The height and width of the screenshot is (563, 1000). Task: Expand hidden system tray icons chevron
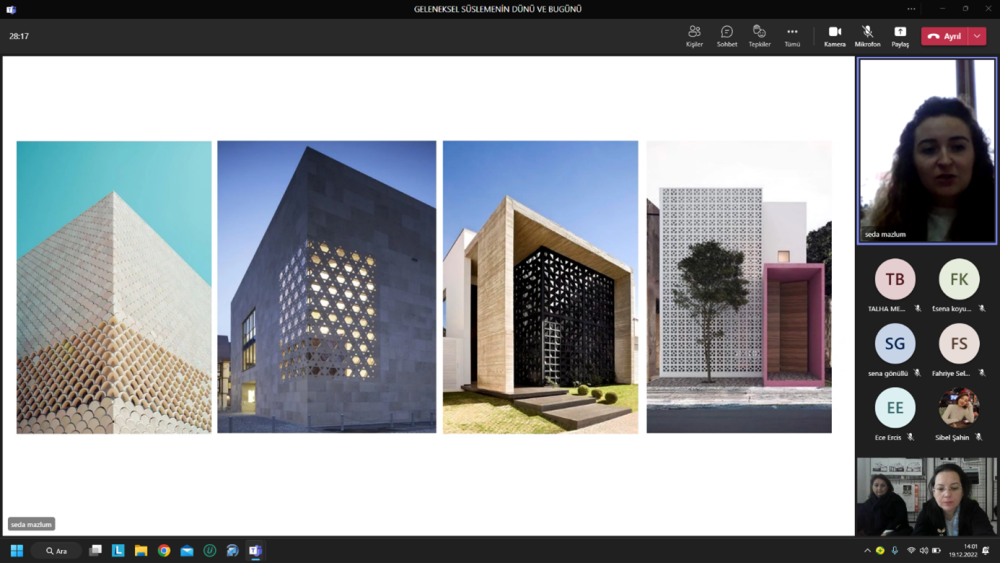(x=867, y=551)
